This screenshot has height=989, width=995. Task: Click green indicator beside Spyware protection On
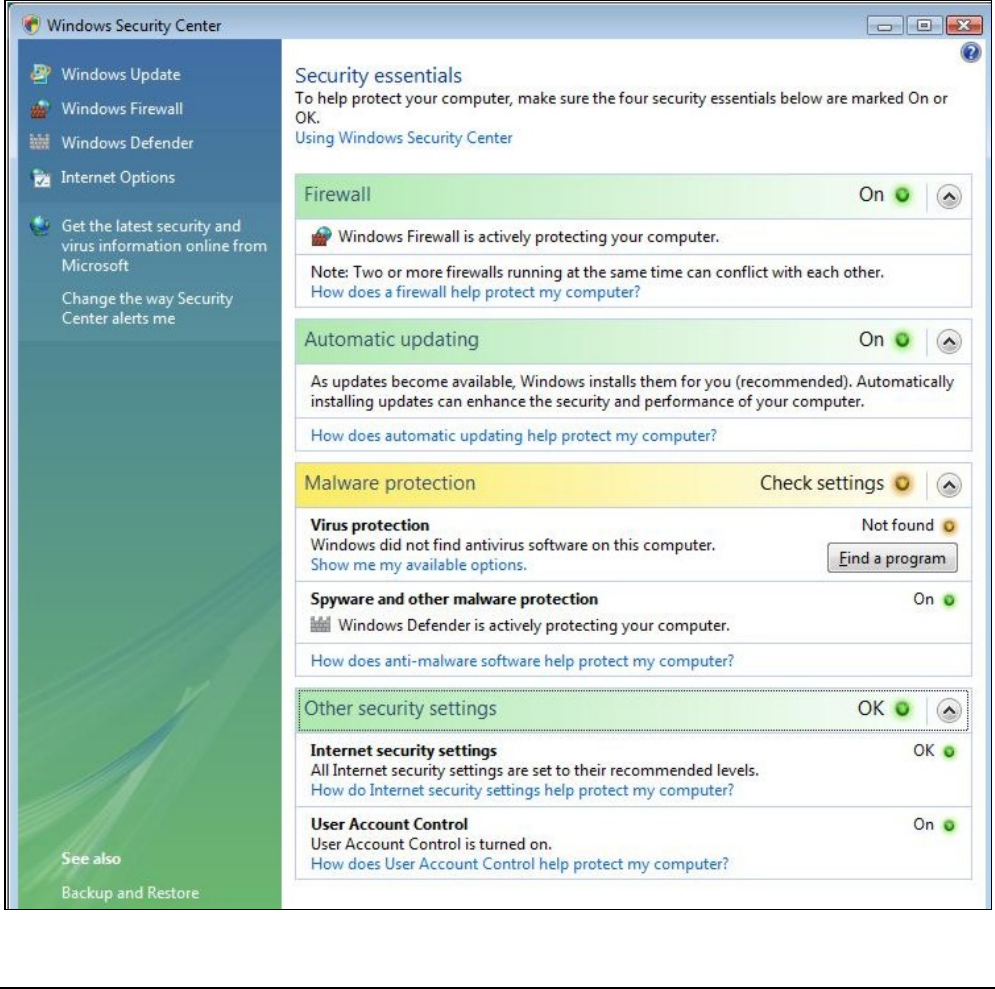949,600
